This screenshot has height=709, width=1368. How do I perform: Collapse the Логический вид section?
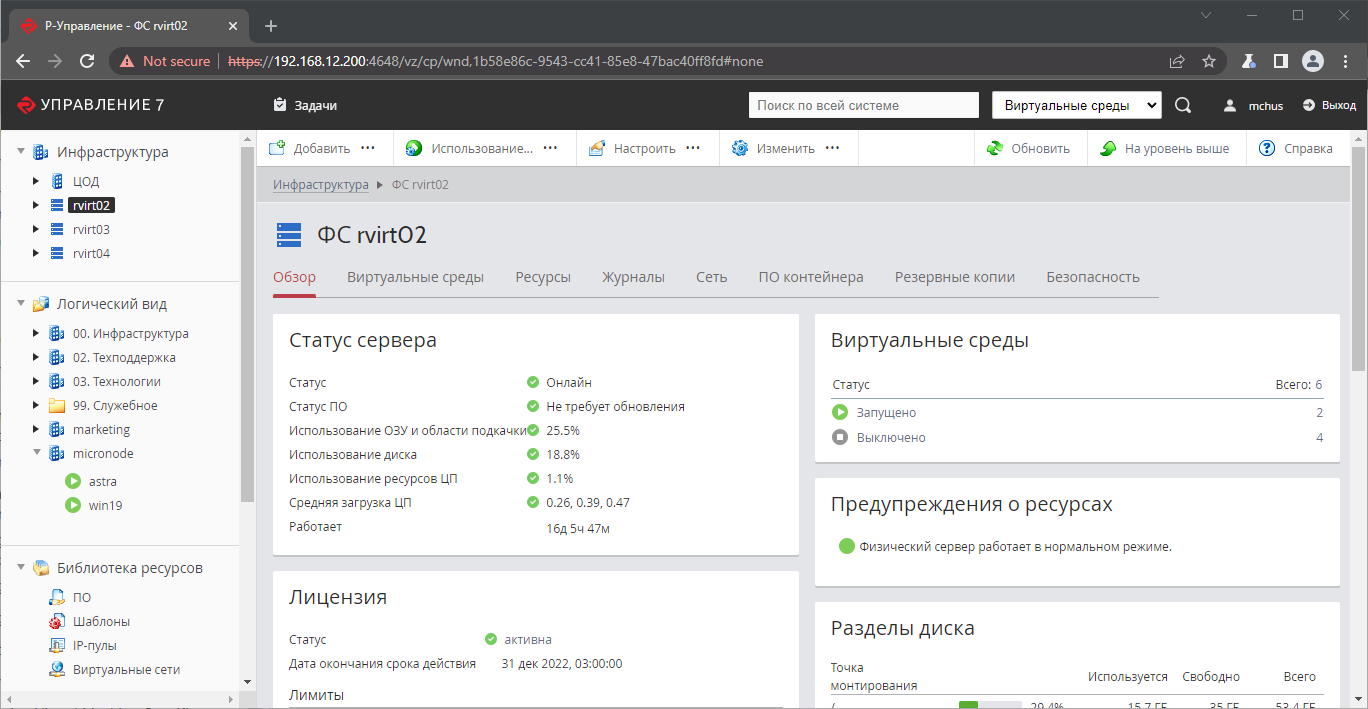click(21, 303)
